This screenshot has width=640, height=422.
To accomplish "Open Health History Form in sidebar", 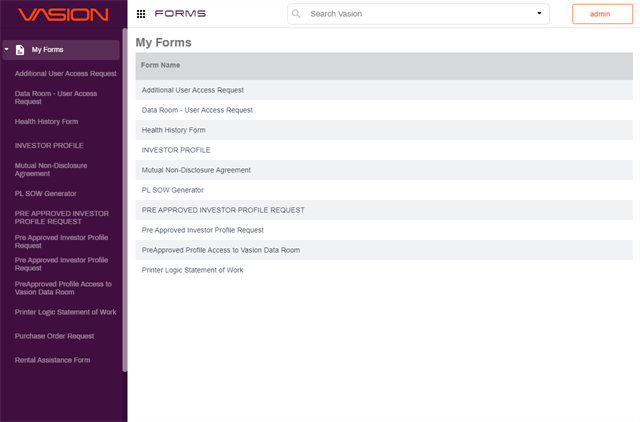I will 47,122.
